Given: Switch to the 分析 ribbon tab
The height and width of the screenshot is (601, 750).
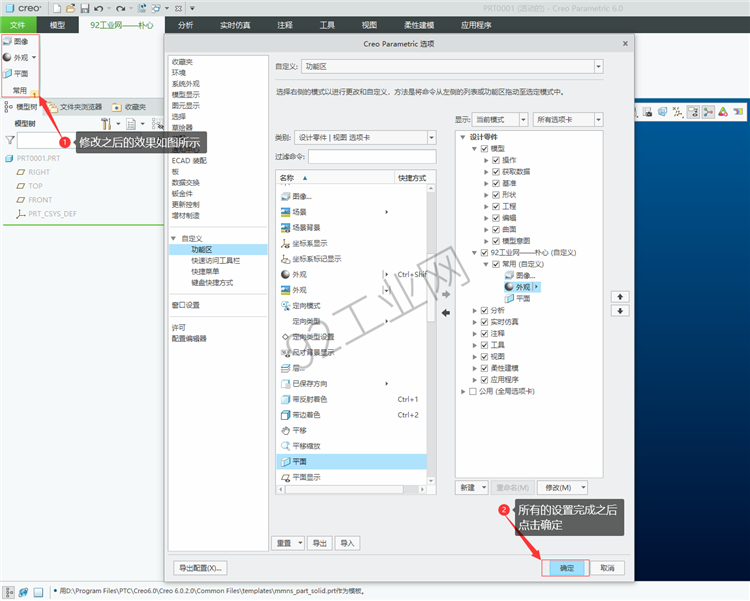Looking at the screenshot, I should (x=186, y=25).
